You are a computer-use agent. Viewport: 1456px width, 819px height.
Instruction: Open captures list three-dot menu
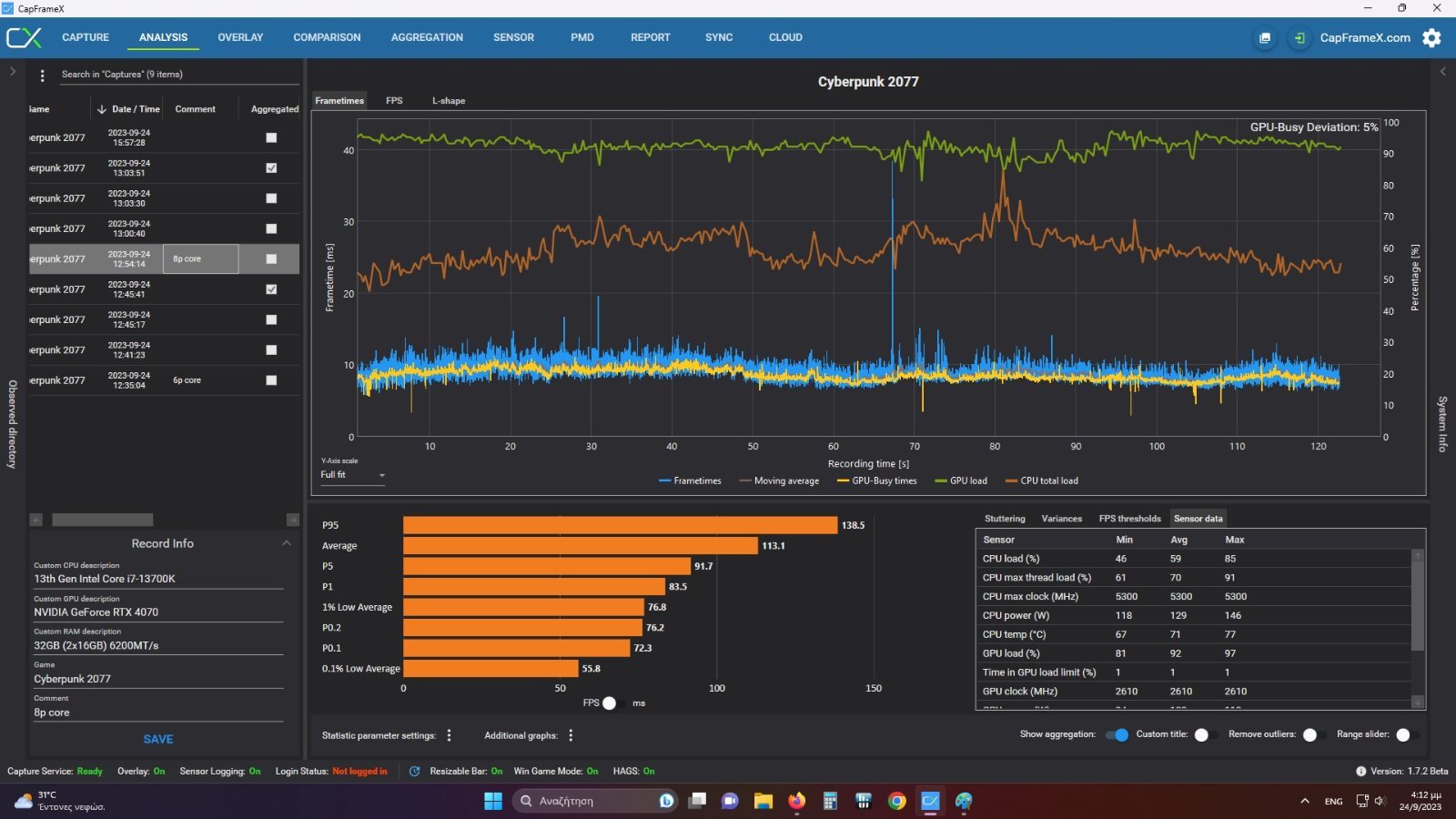click(x=42, y=75)
